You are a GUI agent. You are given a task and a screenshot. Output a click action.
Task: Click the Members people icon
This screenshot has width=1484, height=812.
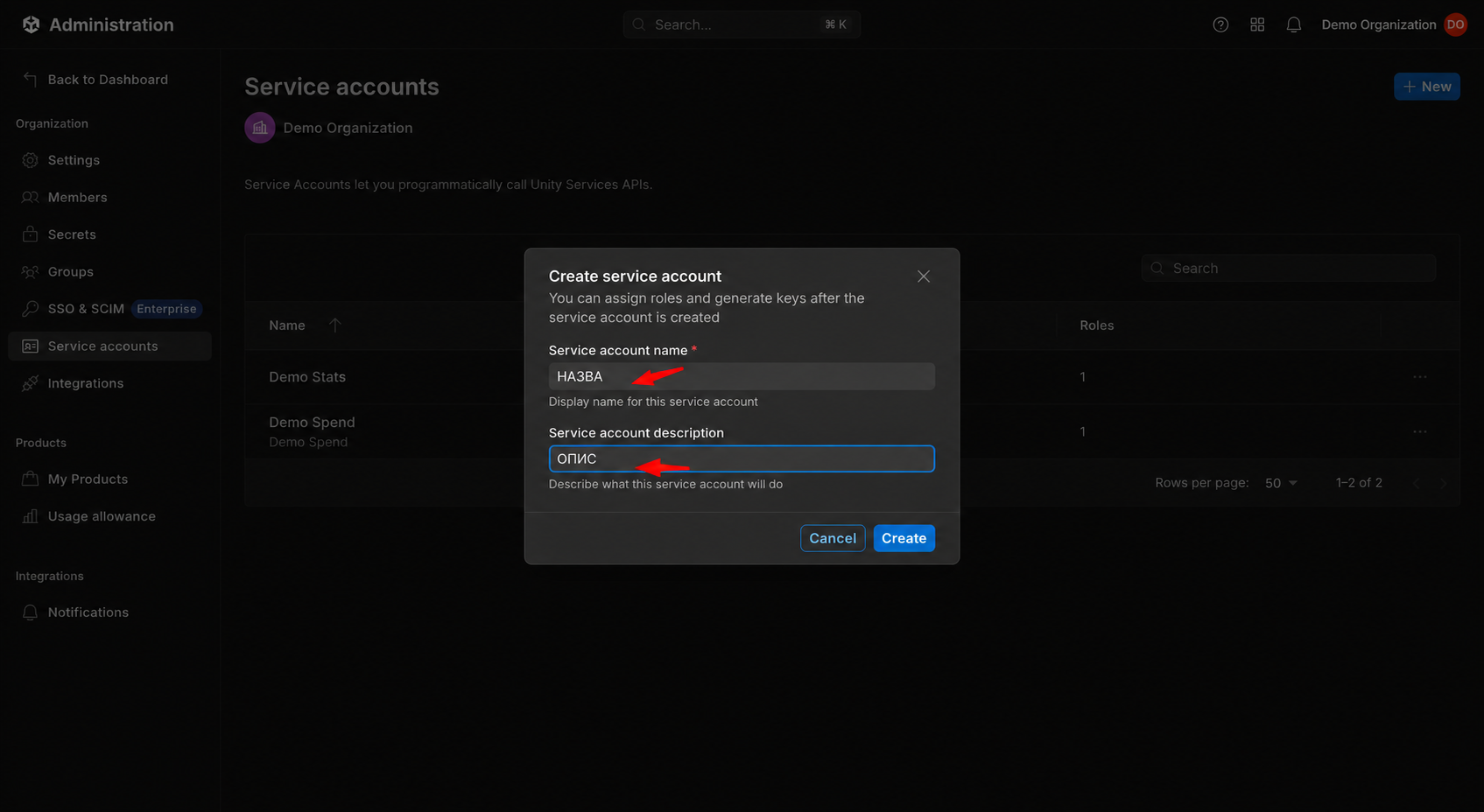click(30, 198)
